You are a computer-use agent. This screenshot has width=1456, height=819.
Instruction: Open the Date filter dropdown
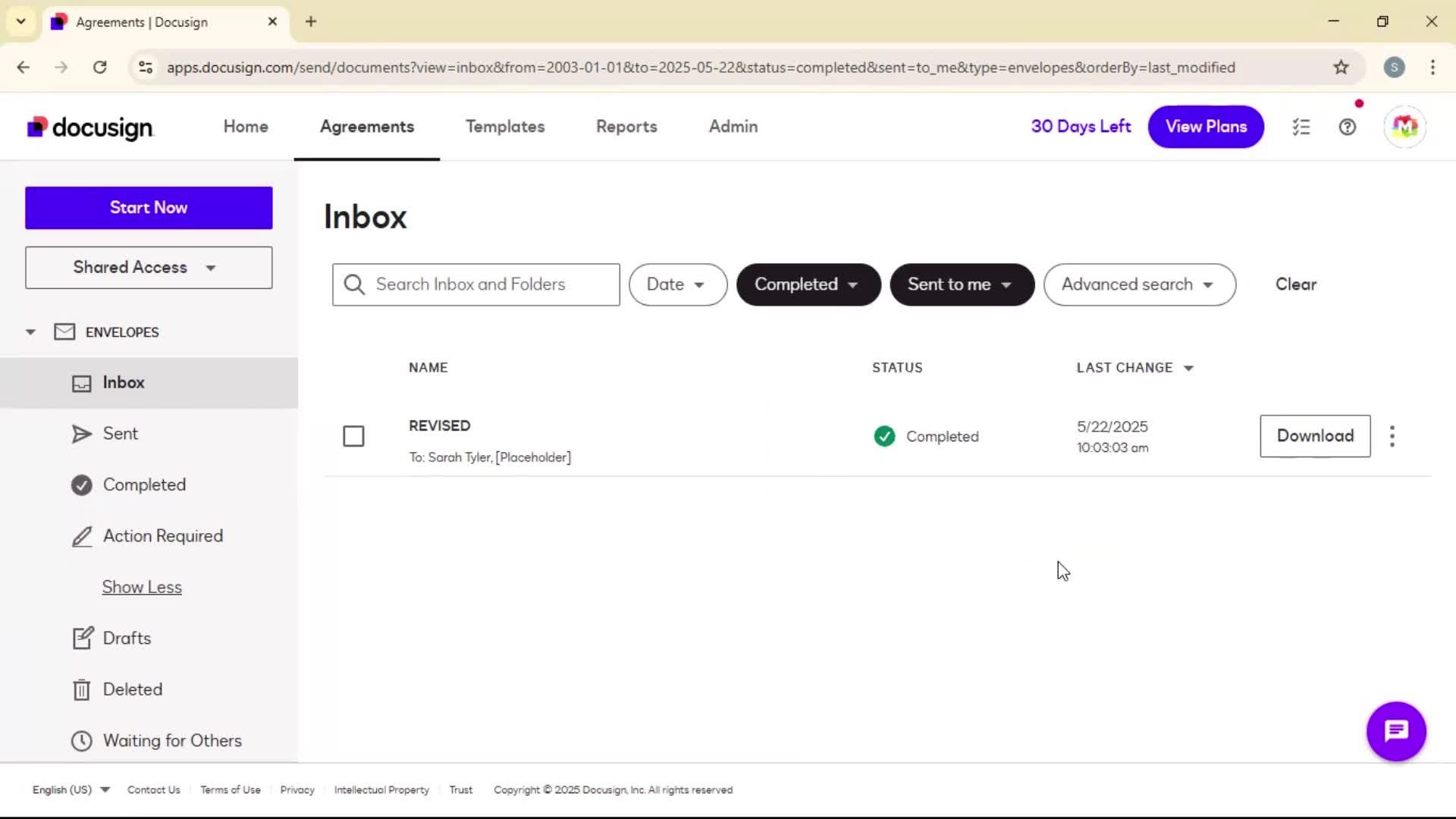pyautogui.click(x=678, y=284)
